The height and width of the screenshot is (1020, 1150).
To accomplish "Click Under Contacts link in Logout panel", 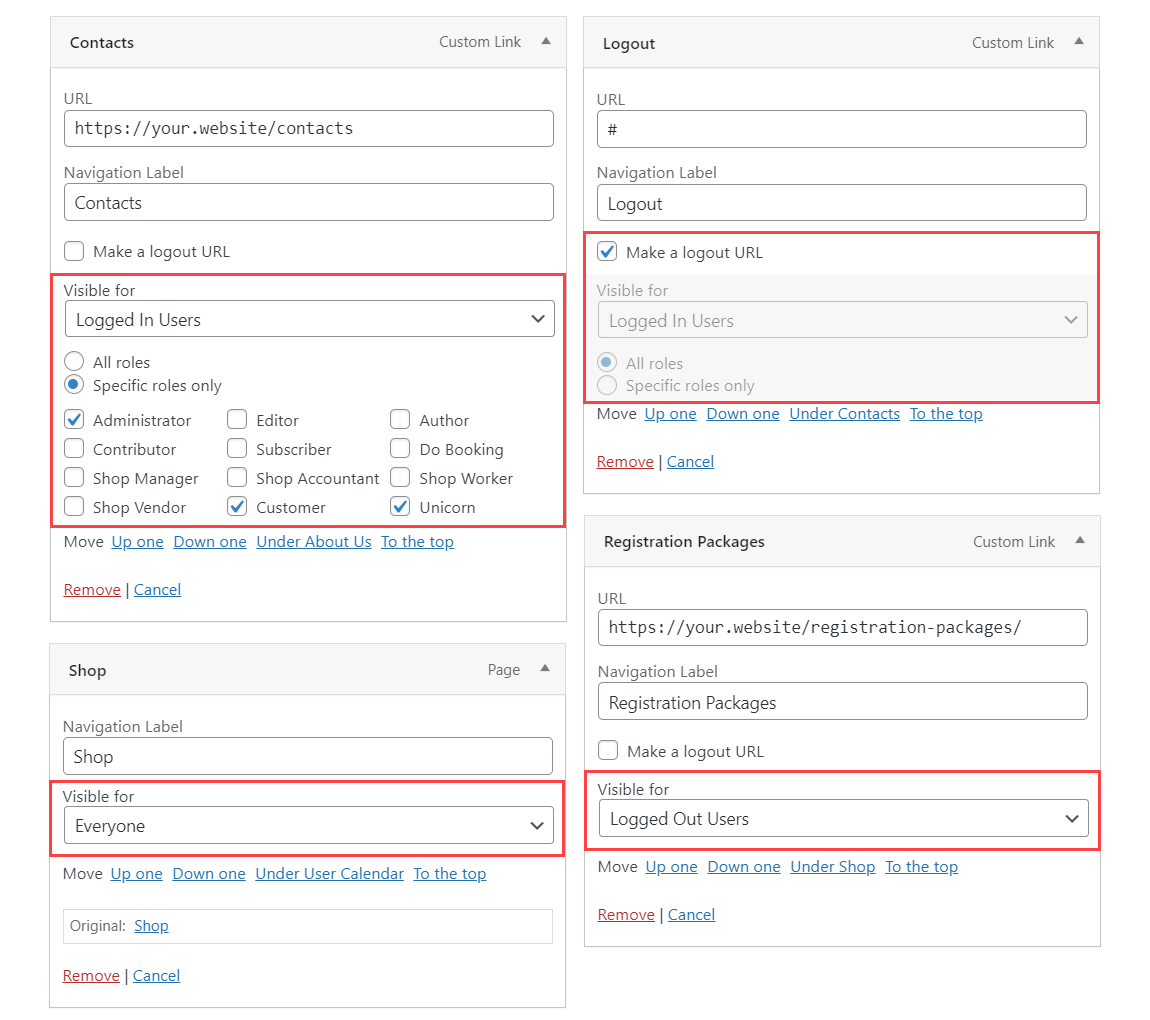I will tap(844, 414).
